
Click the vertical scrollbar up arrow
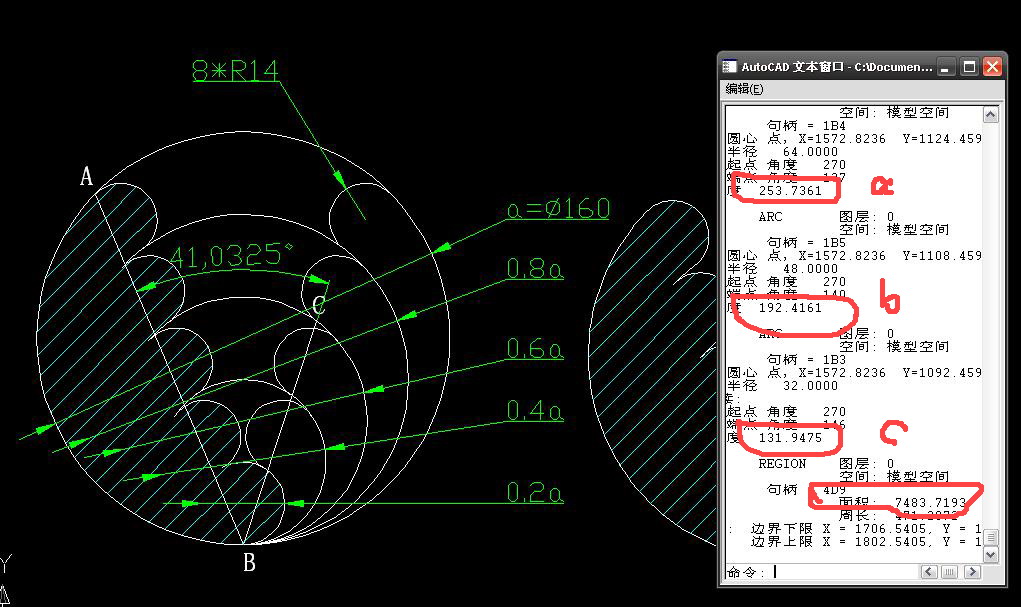990,115
